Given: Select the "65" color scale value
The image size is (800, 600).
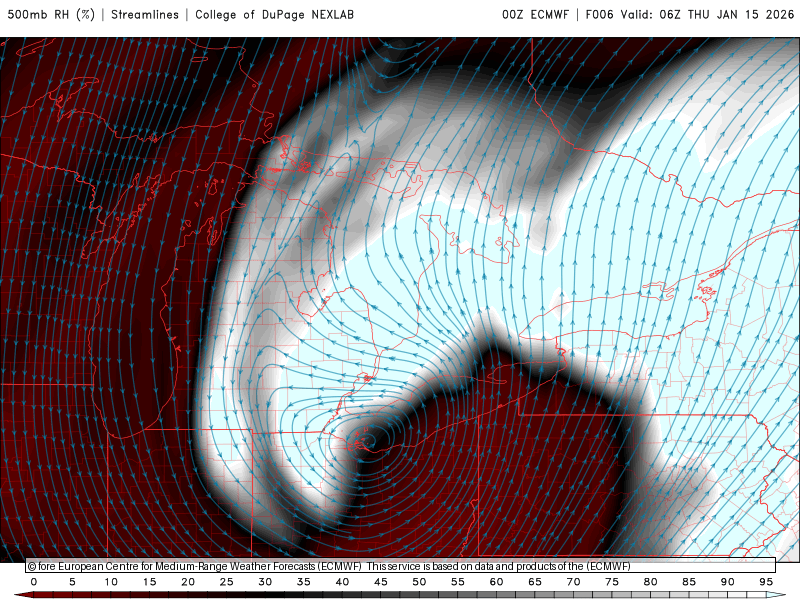Looking at the screenshot, I should click(535, 582).
